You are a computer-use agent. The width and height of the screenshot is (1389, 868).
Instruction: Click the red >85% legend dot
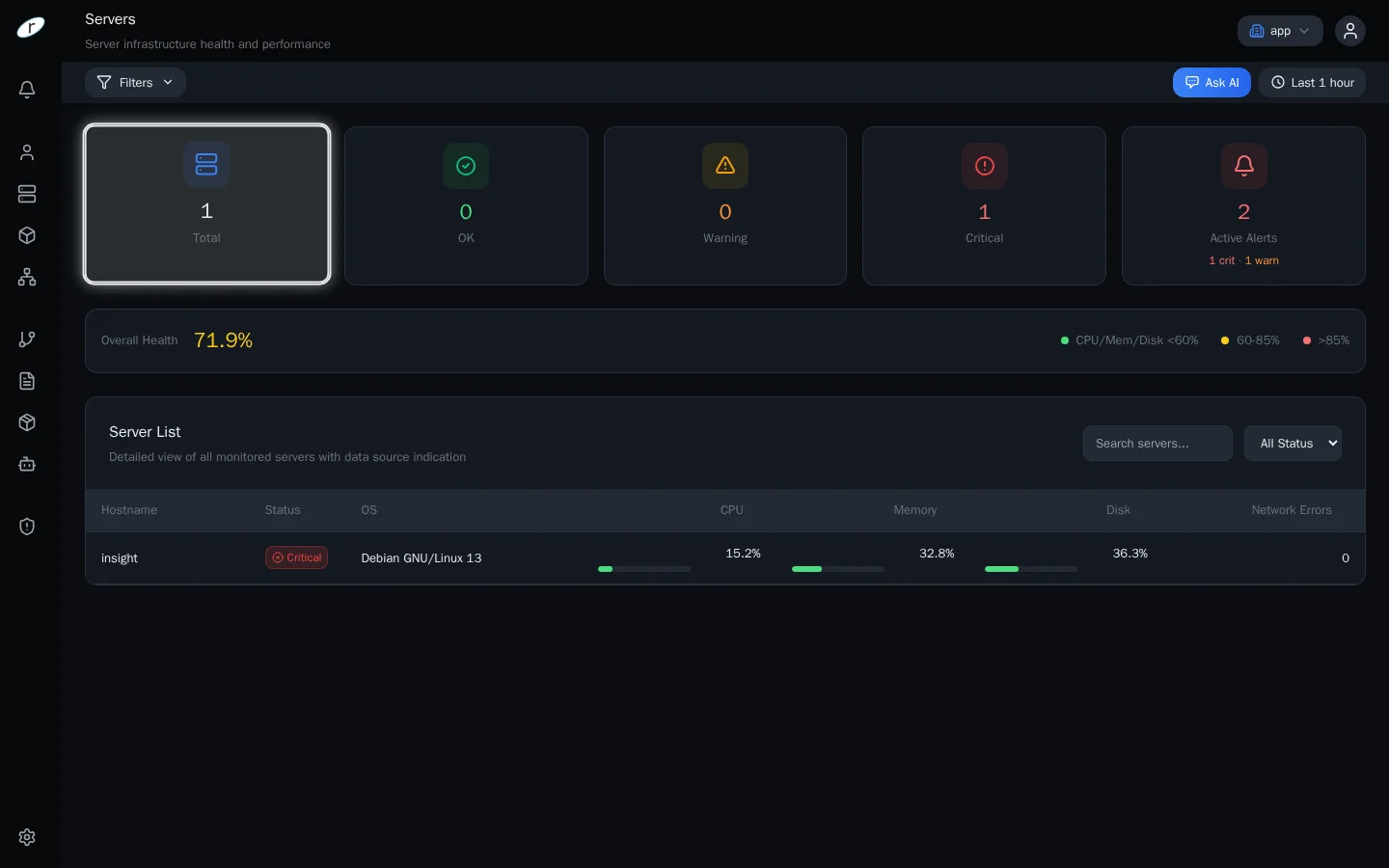pyautogui.click(x=1307, y=340)
